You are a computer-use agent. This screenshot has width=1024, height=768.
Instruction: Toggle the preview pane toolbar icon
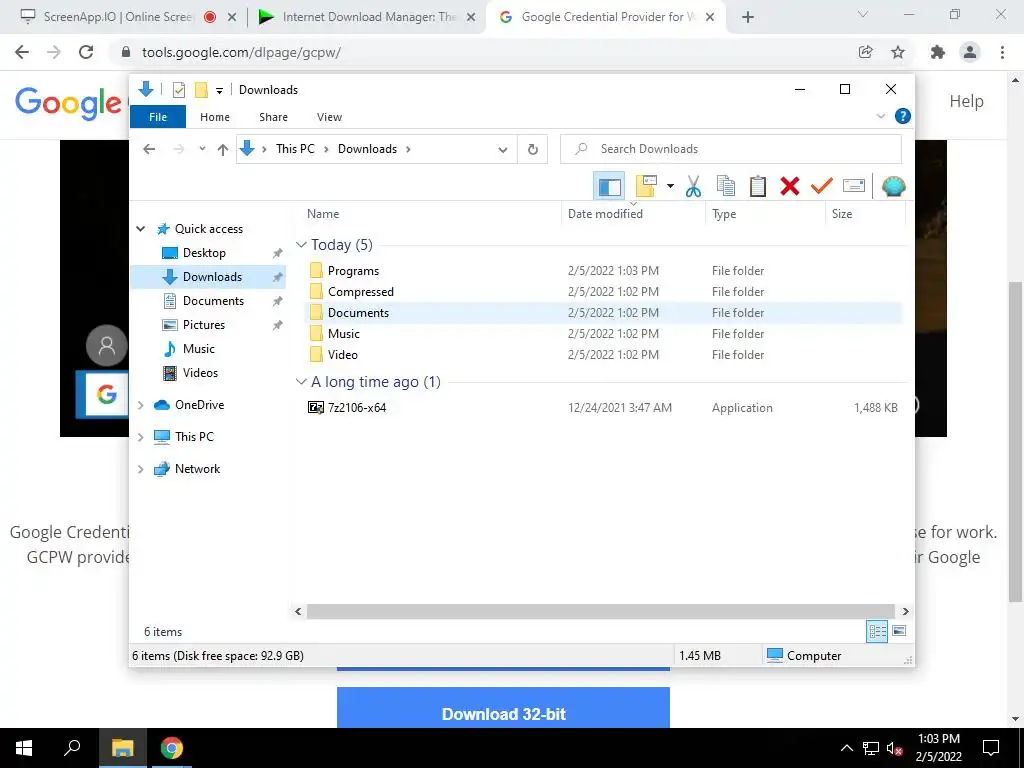coord(609,187)
